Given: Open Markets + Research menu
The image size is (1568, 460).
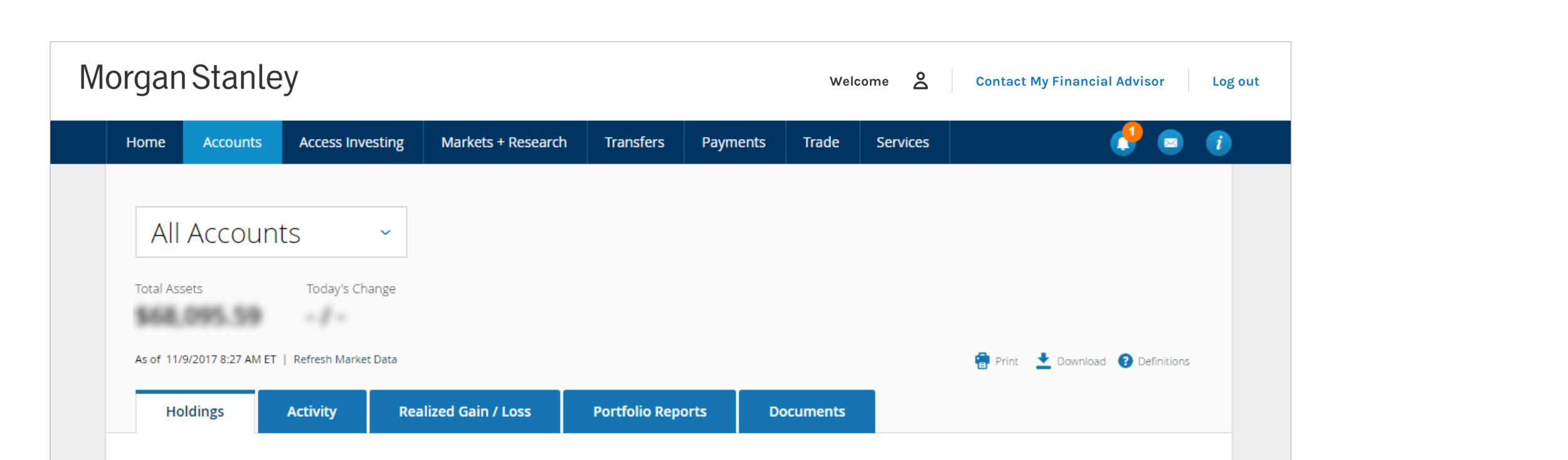Looking at the screenshot, I should (504, 142).
